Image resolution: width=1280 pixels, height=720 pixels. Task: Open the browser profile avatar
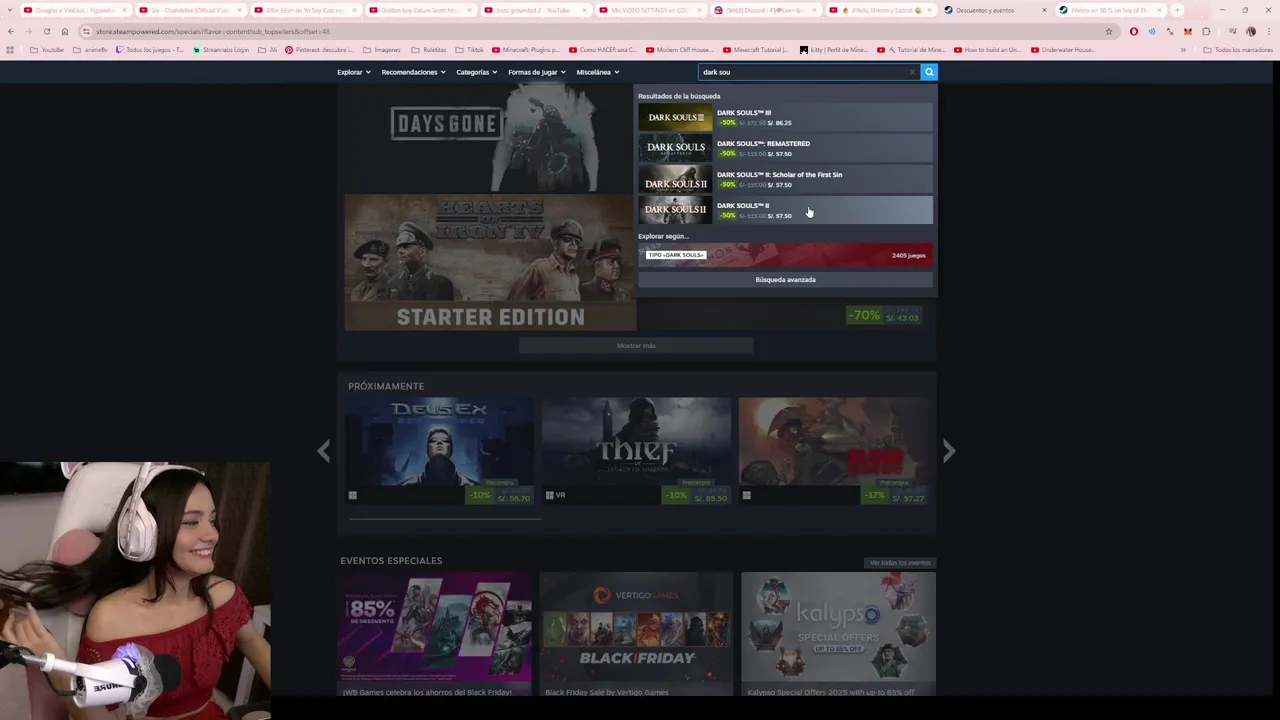(x=1251, y=31)
